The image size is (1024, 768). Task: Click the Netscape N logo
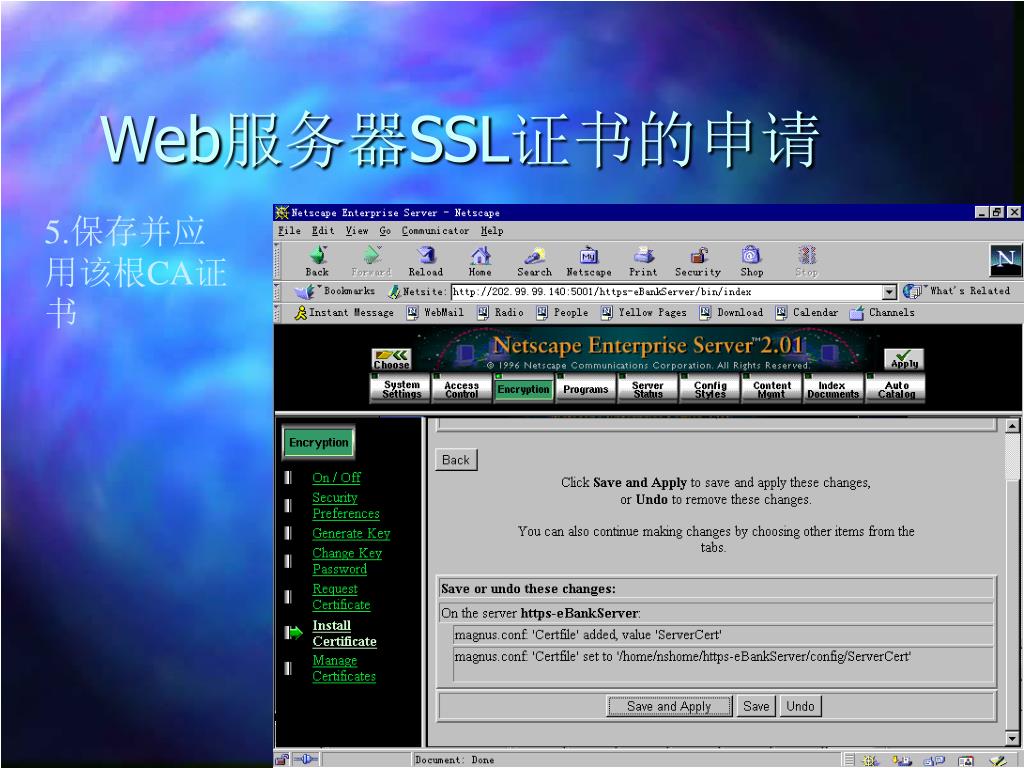(1005, 261)
